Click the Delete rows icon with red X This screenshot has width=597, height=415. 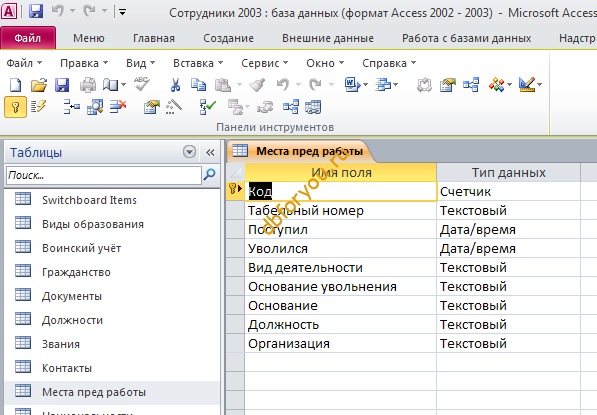[x=118, y=107]
